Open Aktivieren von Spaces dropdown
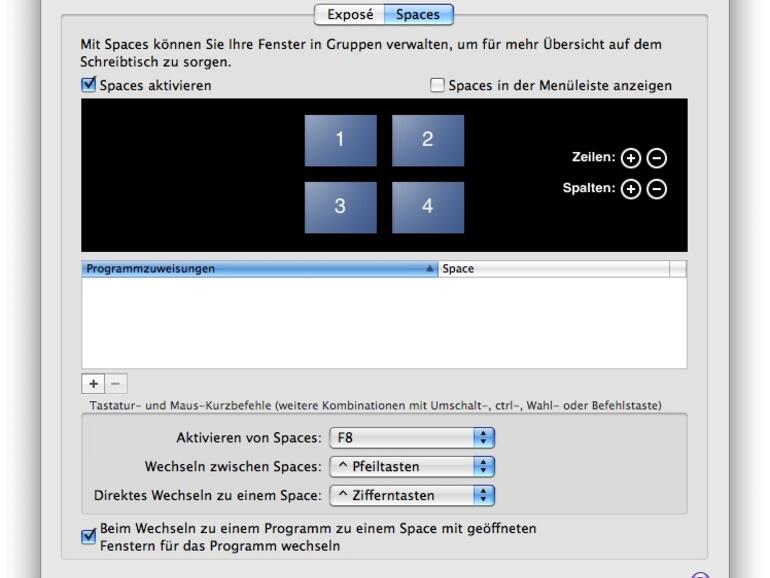Viewport: 770px width, 578px height. pyautogui.click(x=412, y=438)
